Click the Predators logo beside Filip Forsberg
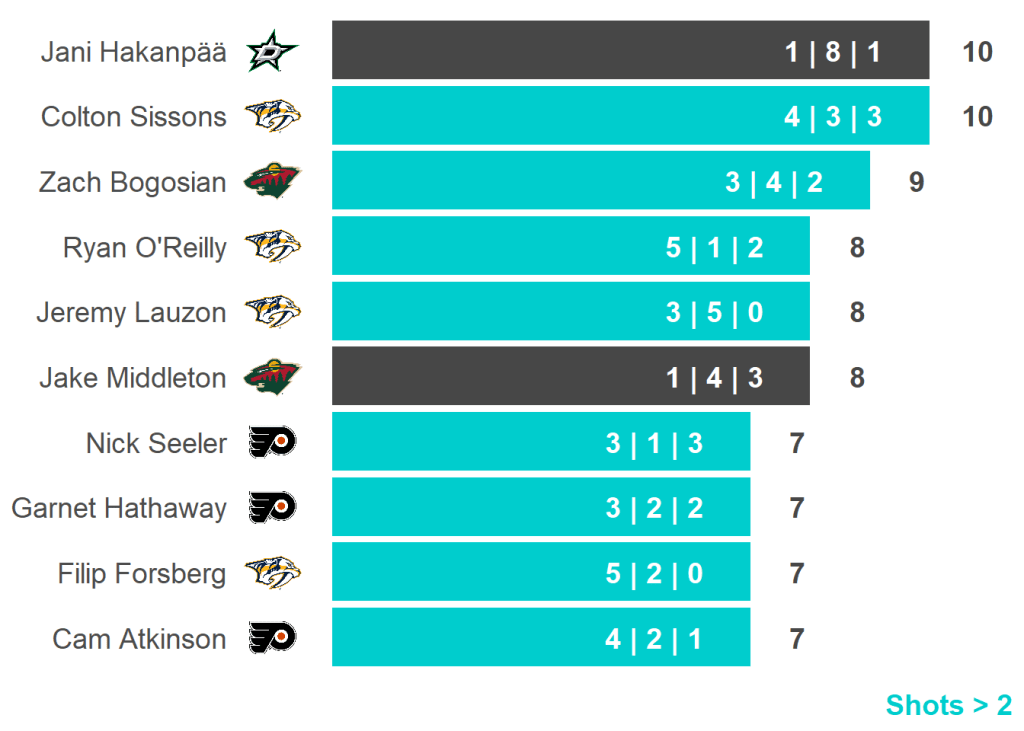This screenshot has height=731, width=1024. click(272, 574)
